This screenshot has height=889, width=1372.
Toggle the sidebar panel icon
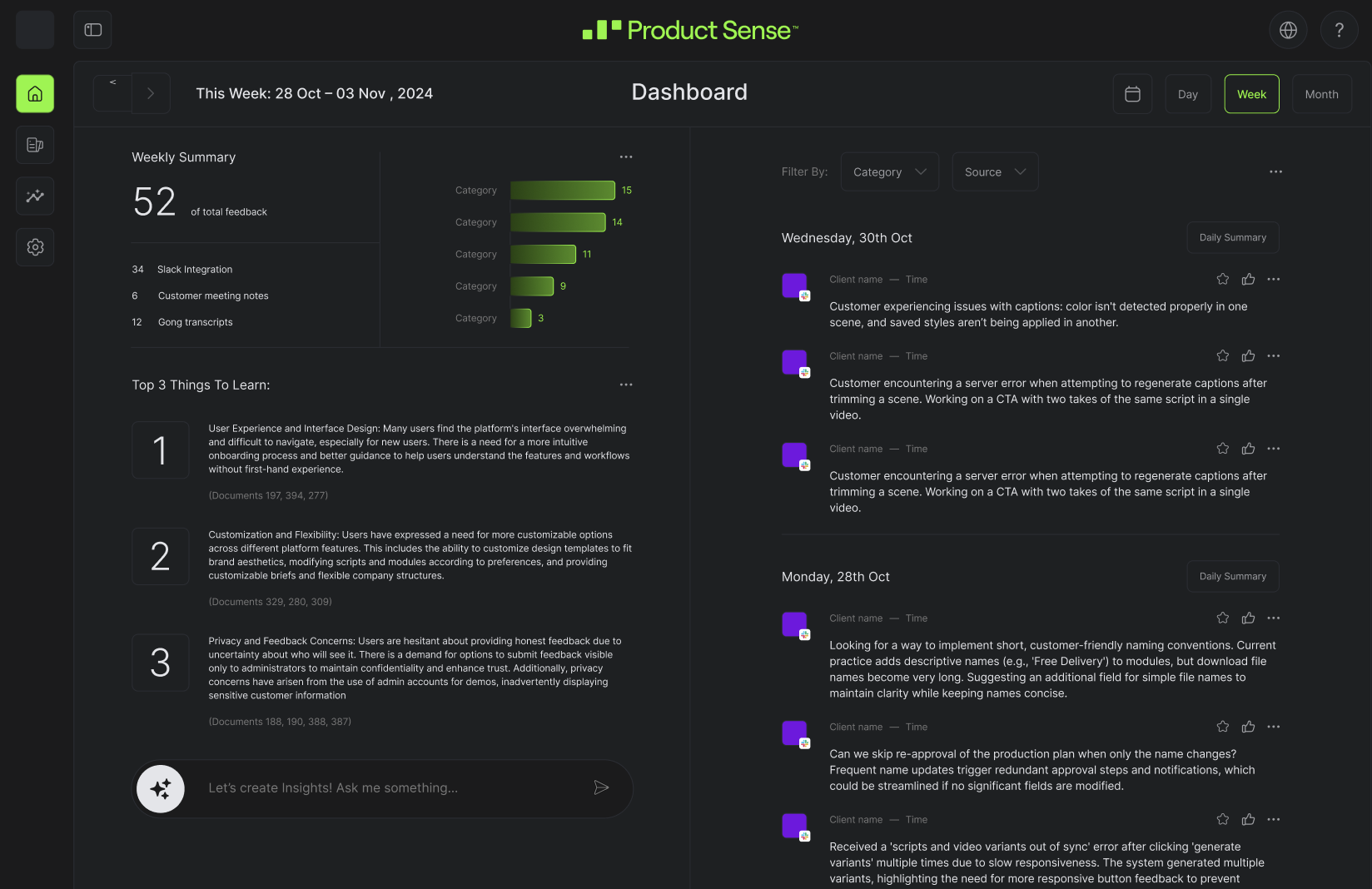point(93,30)
